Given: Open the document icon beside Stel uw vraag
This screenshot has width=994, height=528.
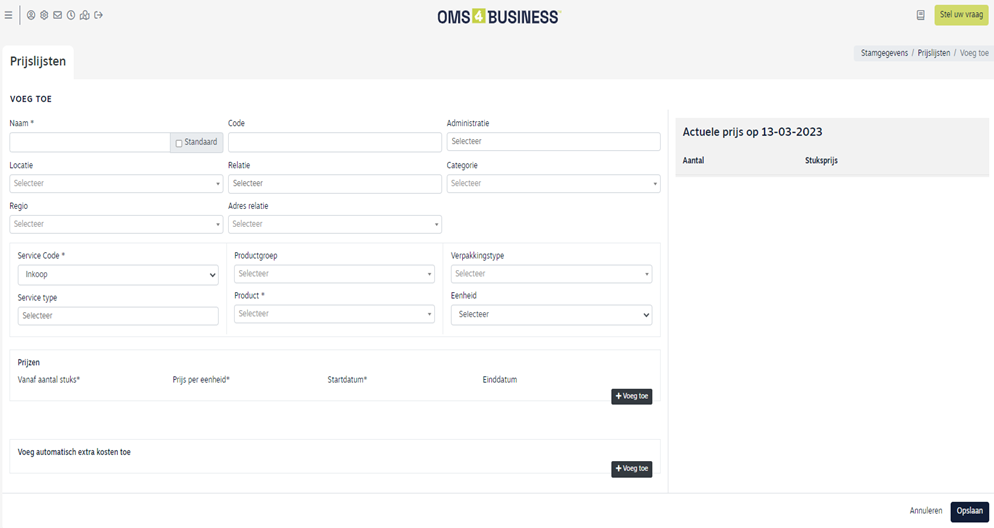Looking at the screenshot, I should 920,15.
